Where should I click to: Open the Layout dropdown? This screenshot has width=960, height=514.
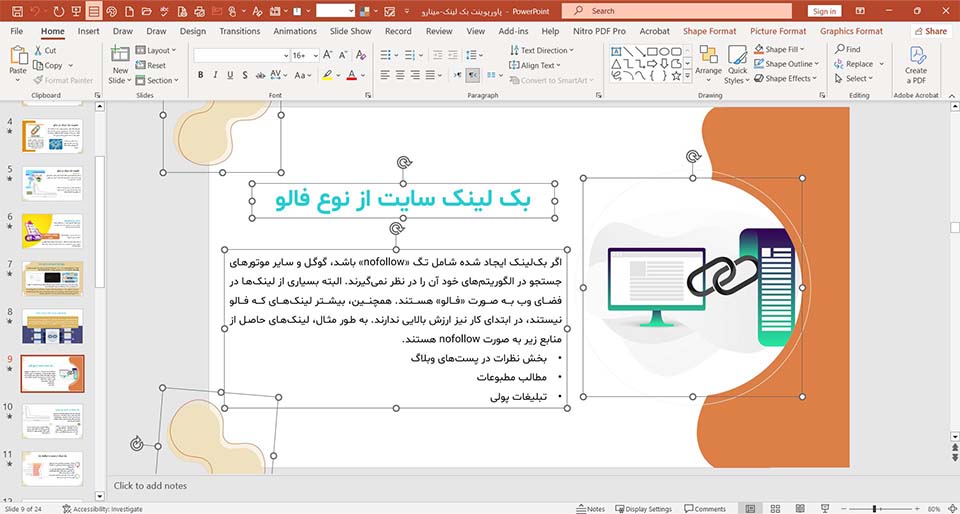point(156,51)
